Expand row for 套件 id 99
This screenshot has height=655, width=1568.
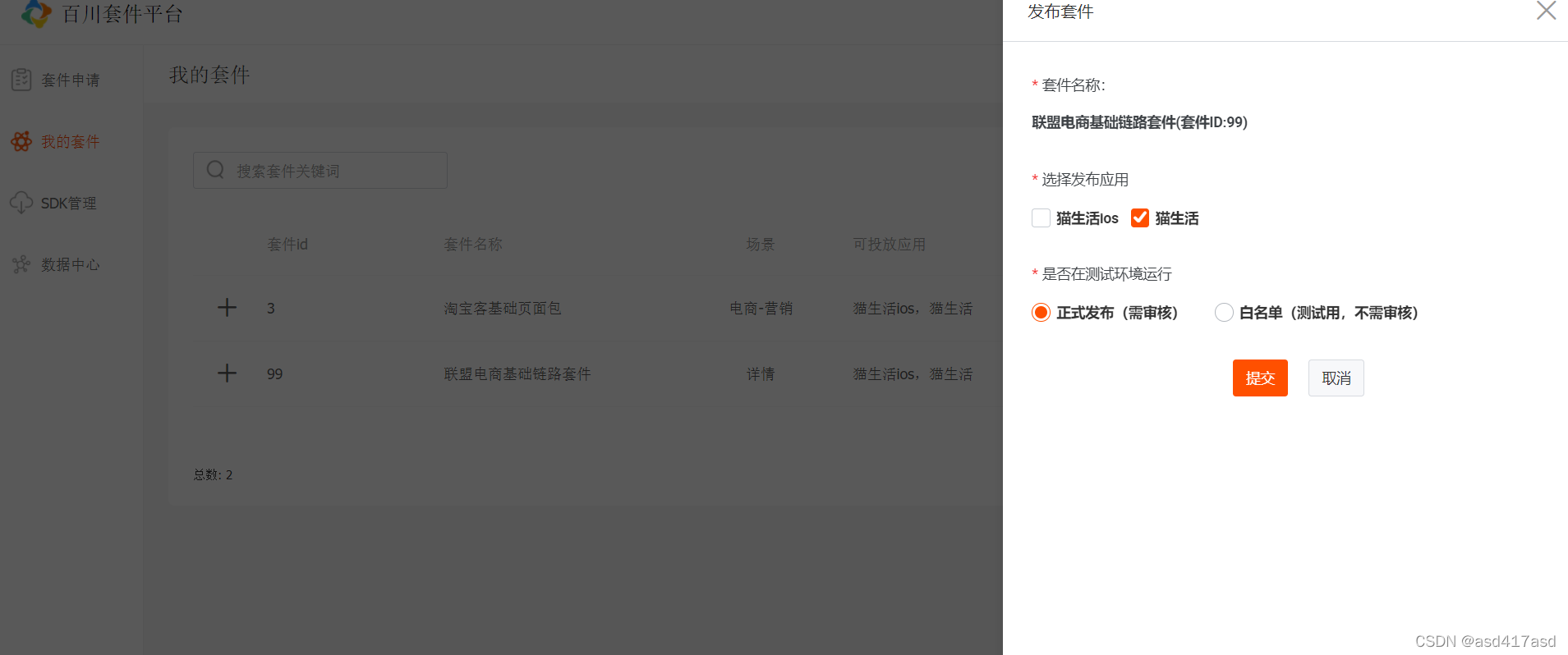[x=227, y=373]
